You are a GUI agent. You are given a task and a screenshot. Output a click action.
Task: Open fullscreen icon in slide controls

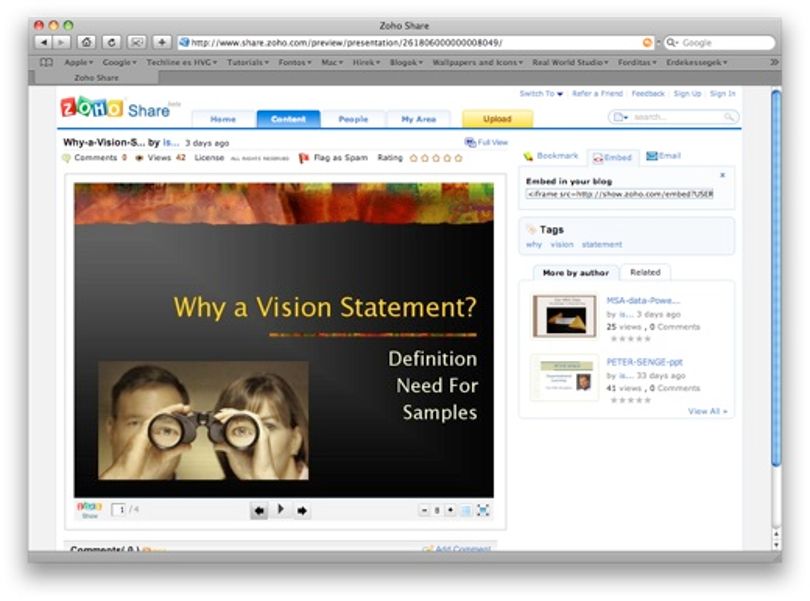tap(484, 511)
